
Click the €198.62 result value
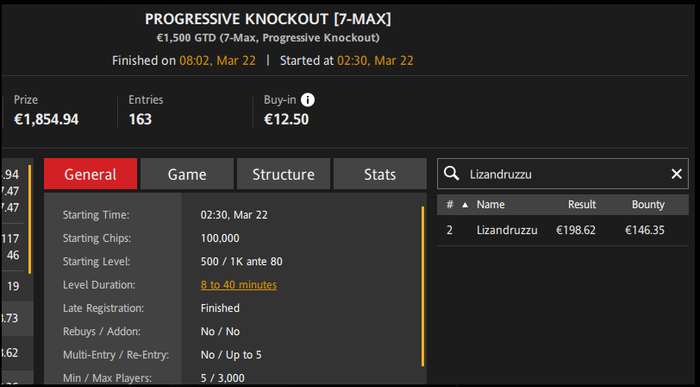tap(575, 230)
